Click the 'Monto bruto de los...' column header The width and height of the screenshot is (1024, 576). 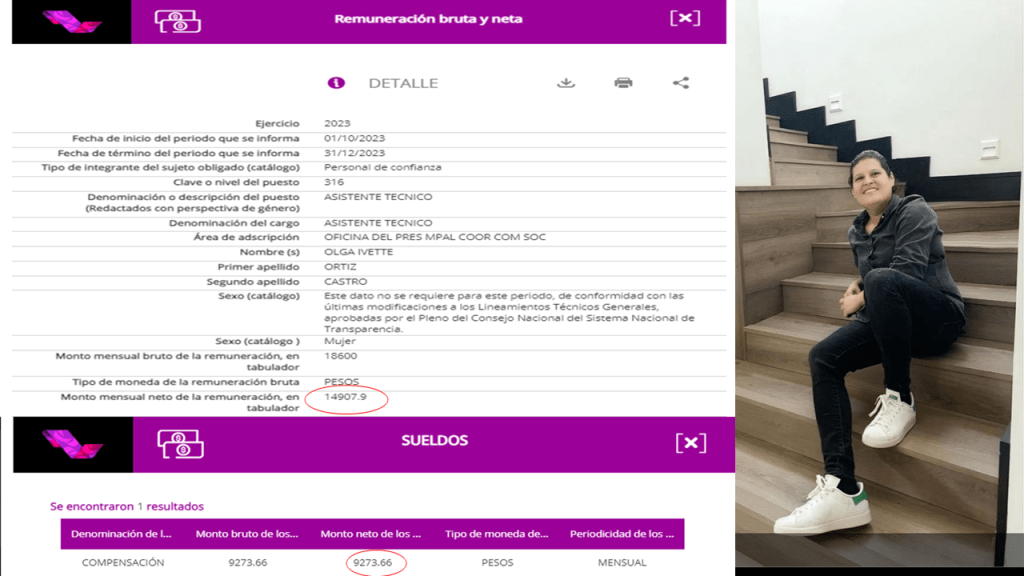click(x=247, y=534)
